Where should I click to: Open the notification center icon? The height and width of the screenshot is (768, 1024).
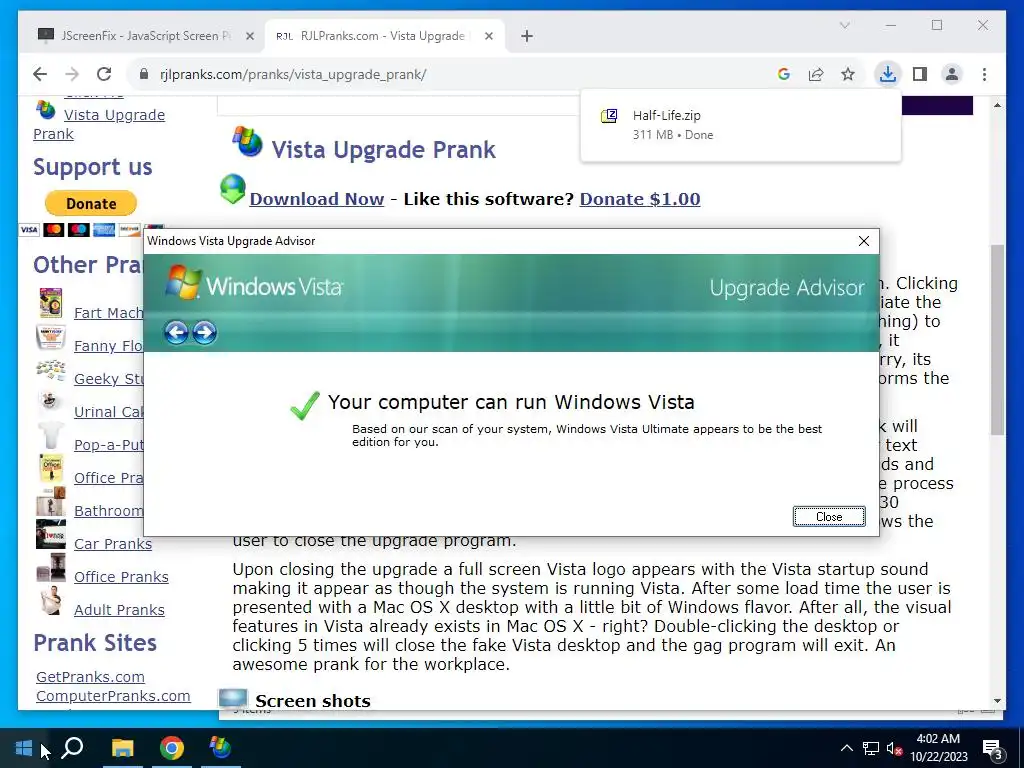click(993, 748)
